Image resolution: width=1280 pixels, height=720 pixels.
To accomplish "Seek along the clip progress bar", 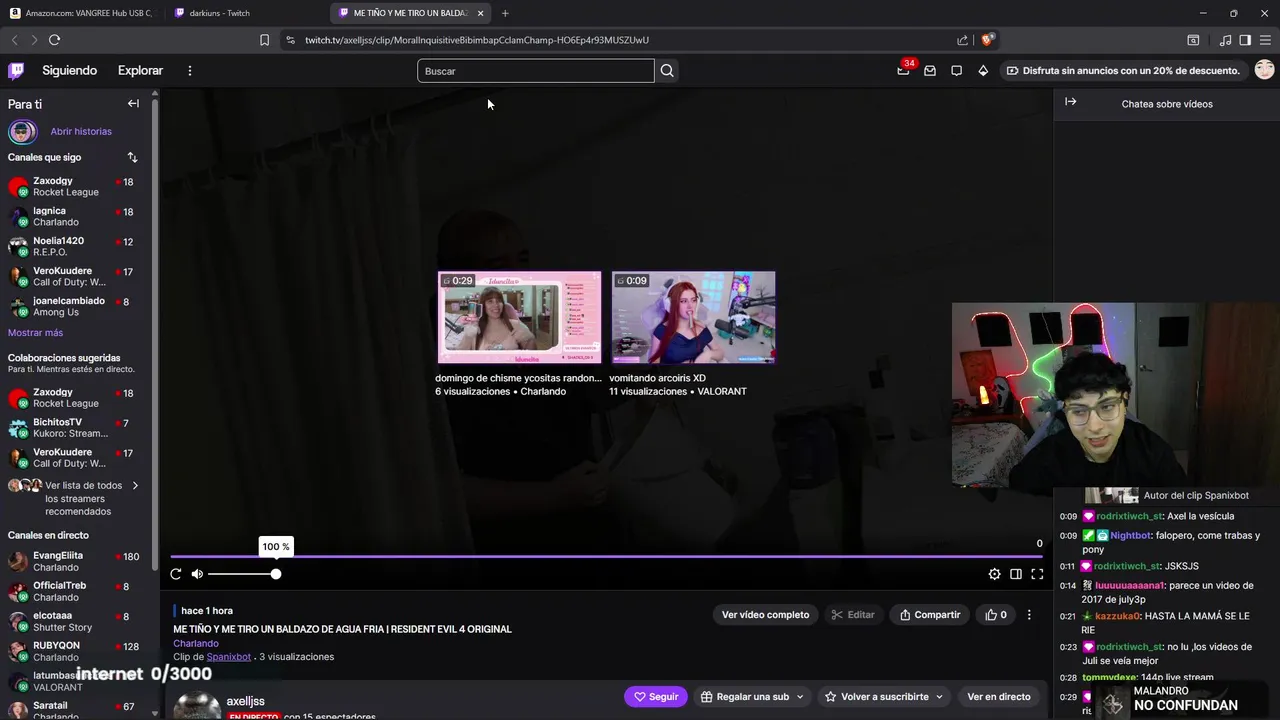I will [607, 556].
